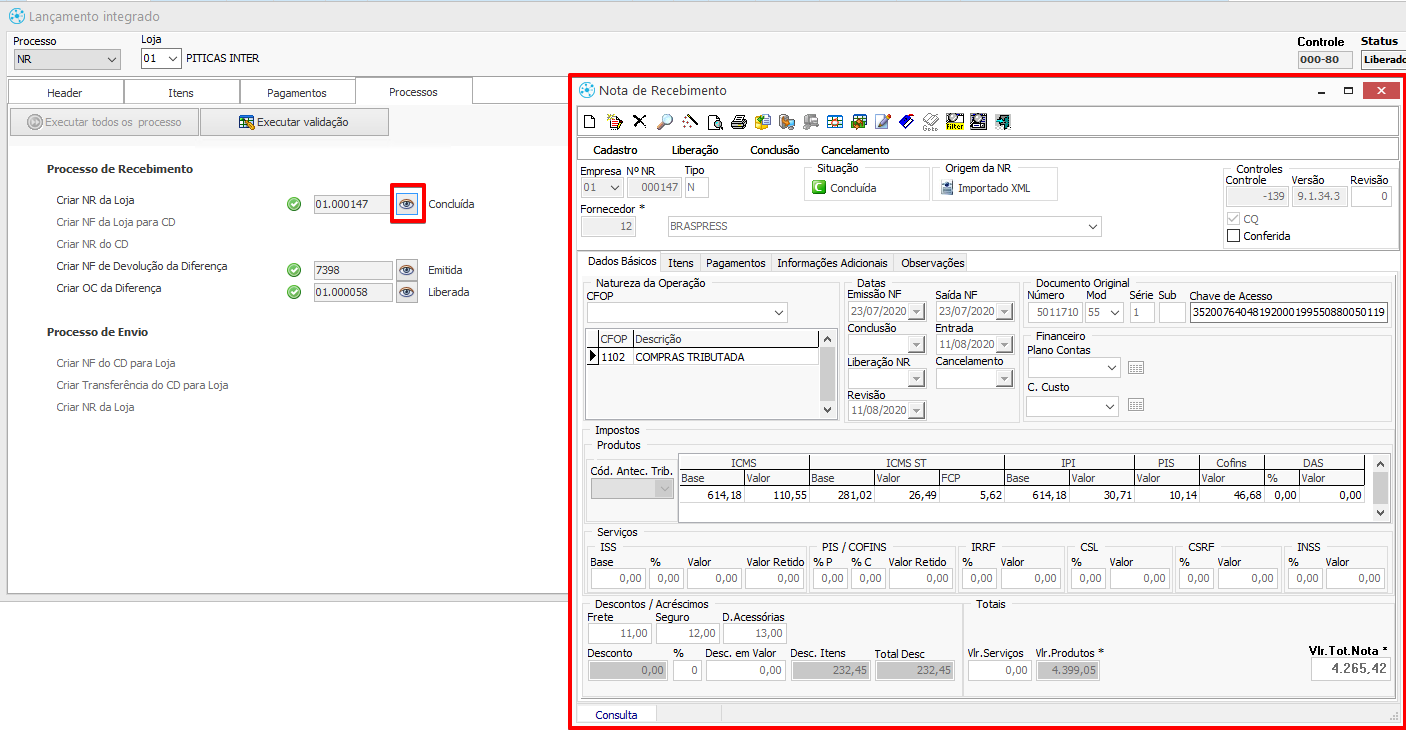Viewport: 1406px width, 730px height.
Task: Click the Executar validação button
Action: pos(294,122)
